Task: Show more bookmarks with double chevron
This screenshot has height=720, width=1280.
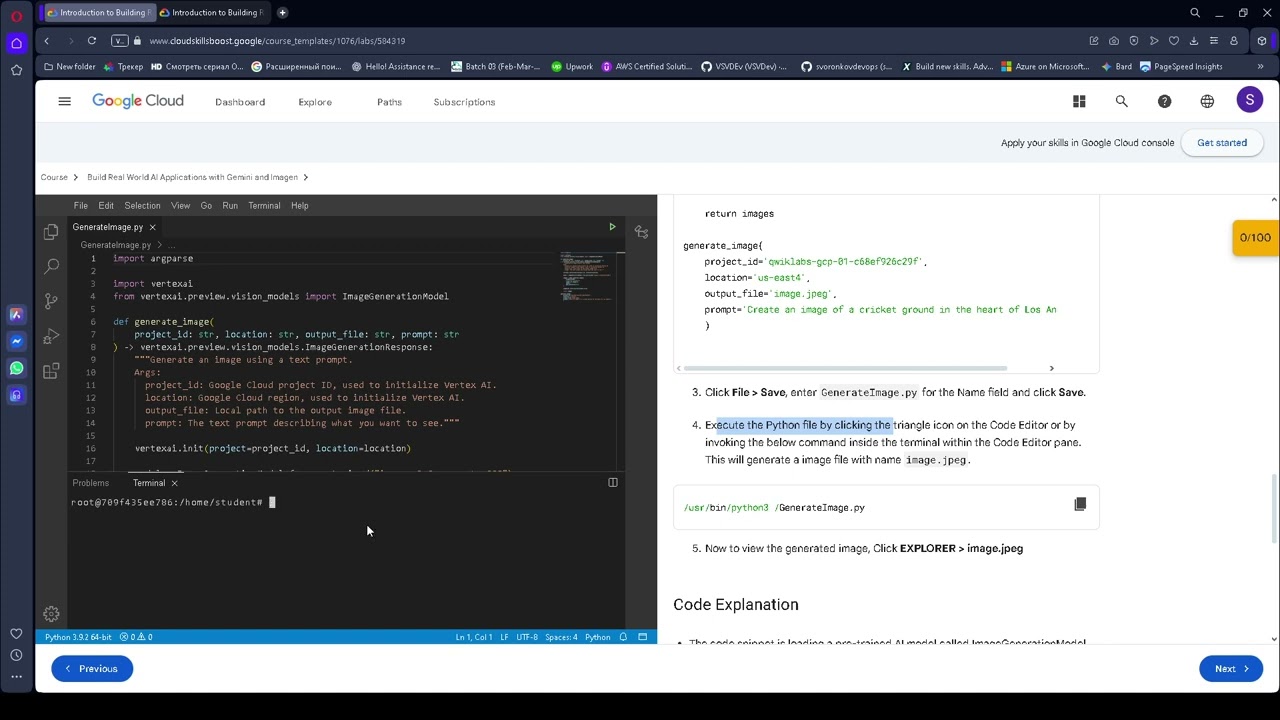Action: pyautogui.click(x=1260, y=67)
